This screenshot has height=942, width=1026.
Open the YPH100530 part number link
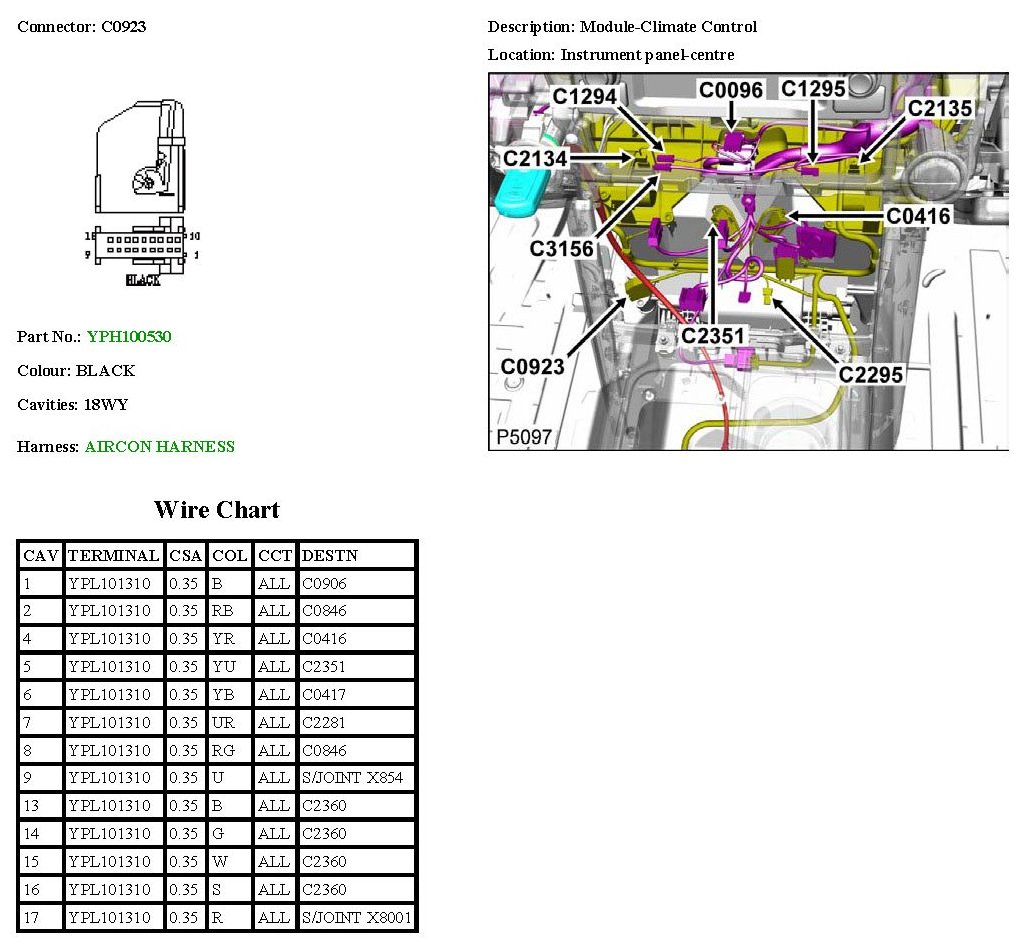pyautogui.click(x=129, y=337)
